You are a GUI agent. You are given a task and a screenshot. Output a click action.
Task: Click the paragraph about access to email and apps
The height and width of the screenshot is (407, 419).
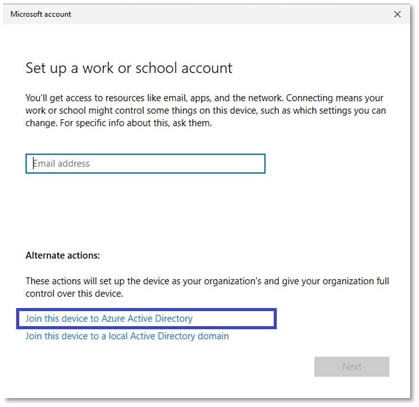[x=206, y=110]
